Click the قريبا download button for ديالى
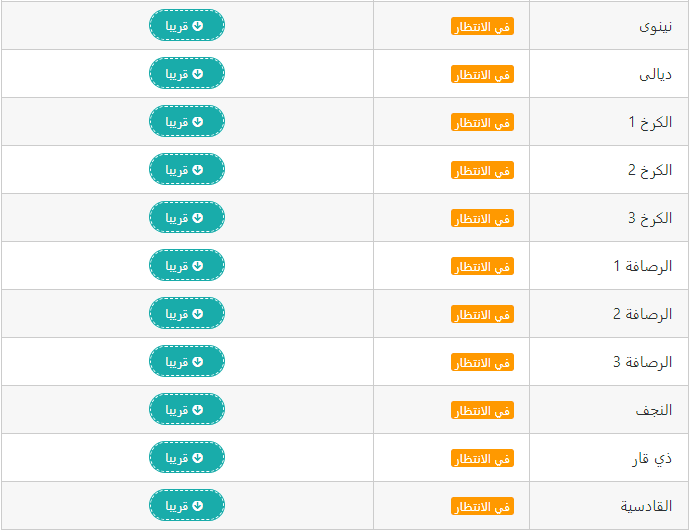This screenshot has height=530, width=690. tap(187, 74)
